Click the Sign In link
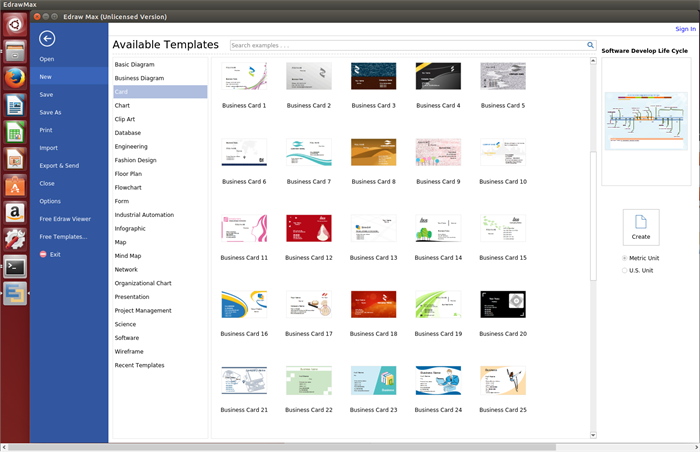700x452 pixels. (685, 29)
